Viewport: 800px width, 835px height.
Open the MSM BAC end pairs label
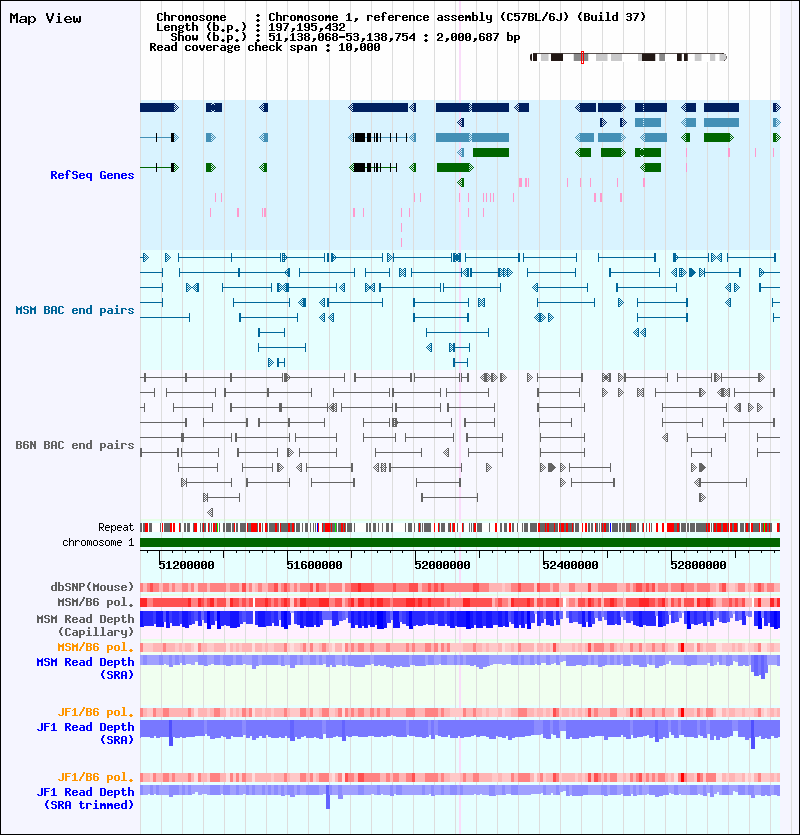point(75,310)
